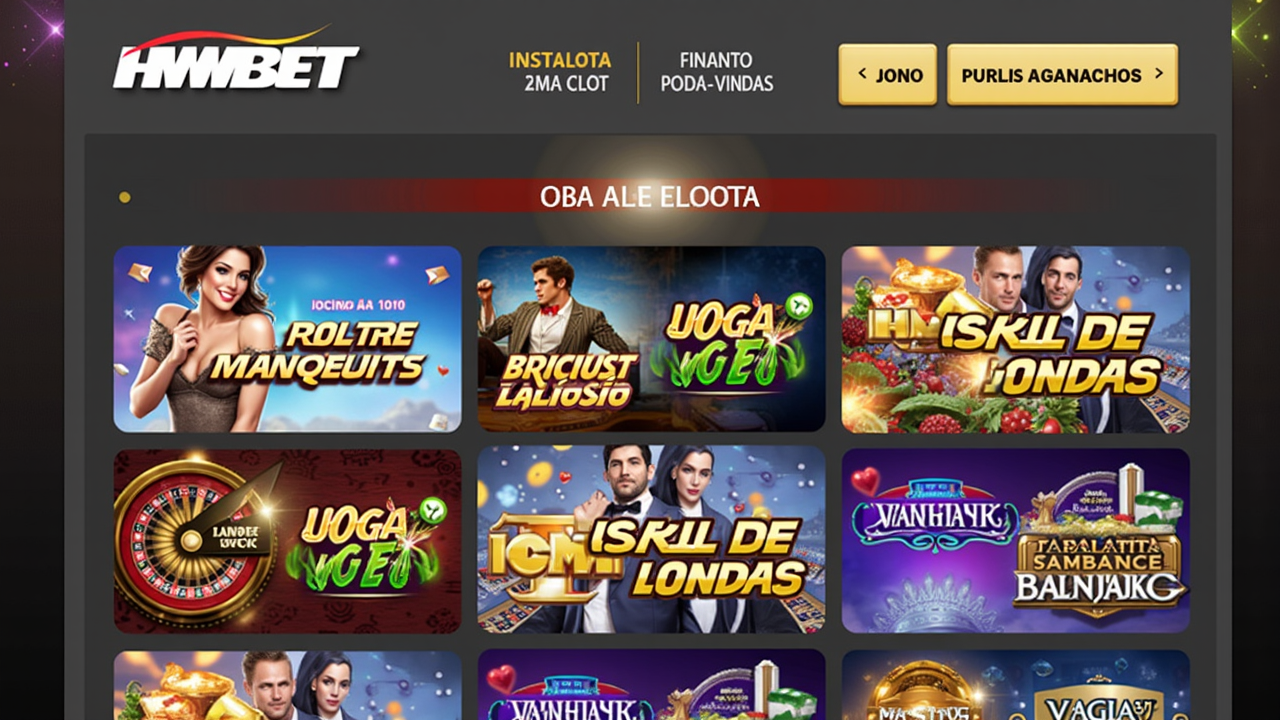Open the bottom-right VAGIA game tile
Image resolution: width=1280 pixels, height=720 pixels.
(x=1016, y=685)
